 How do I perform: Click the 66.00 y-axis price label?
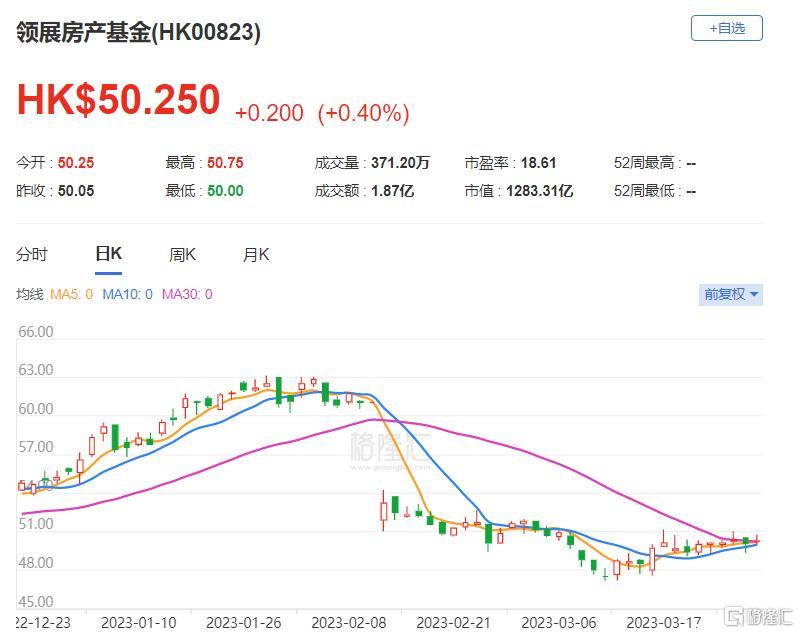[36, 332]
